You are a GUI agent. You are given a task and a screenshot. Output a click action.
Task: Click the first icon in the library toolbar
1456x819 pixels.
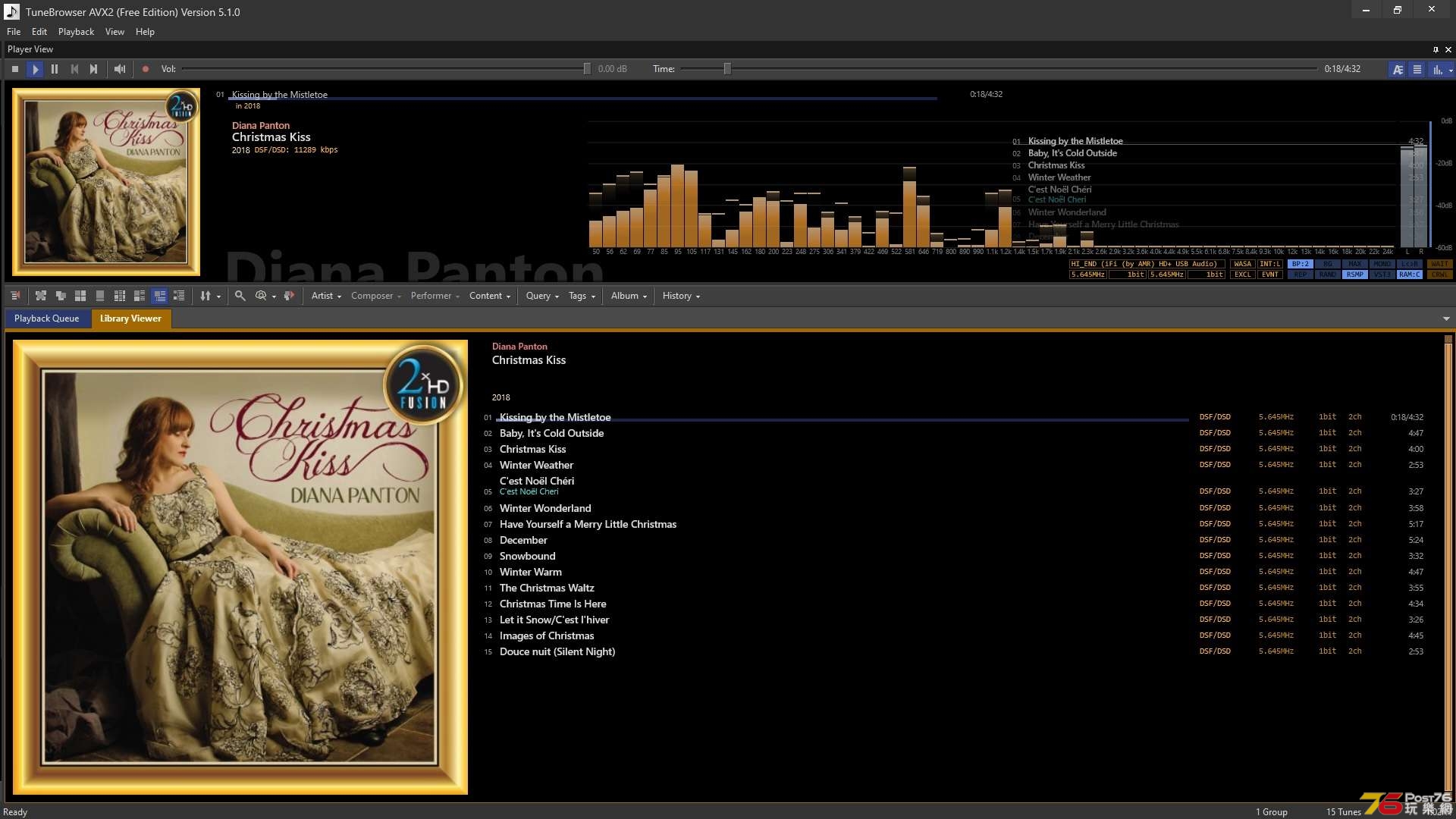pos(15,296)
